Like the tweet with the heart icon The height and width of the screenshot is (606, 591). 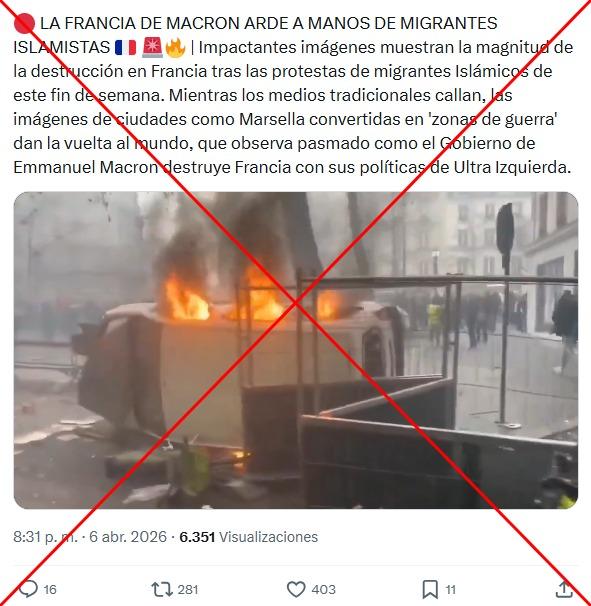coord(296,589)
